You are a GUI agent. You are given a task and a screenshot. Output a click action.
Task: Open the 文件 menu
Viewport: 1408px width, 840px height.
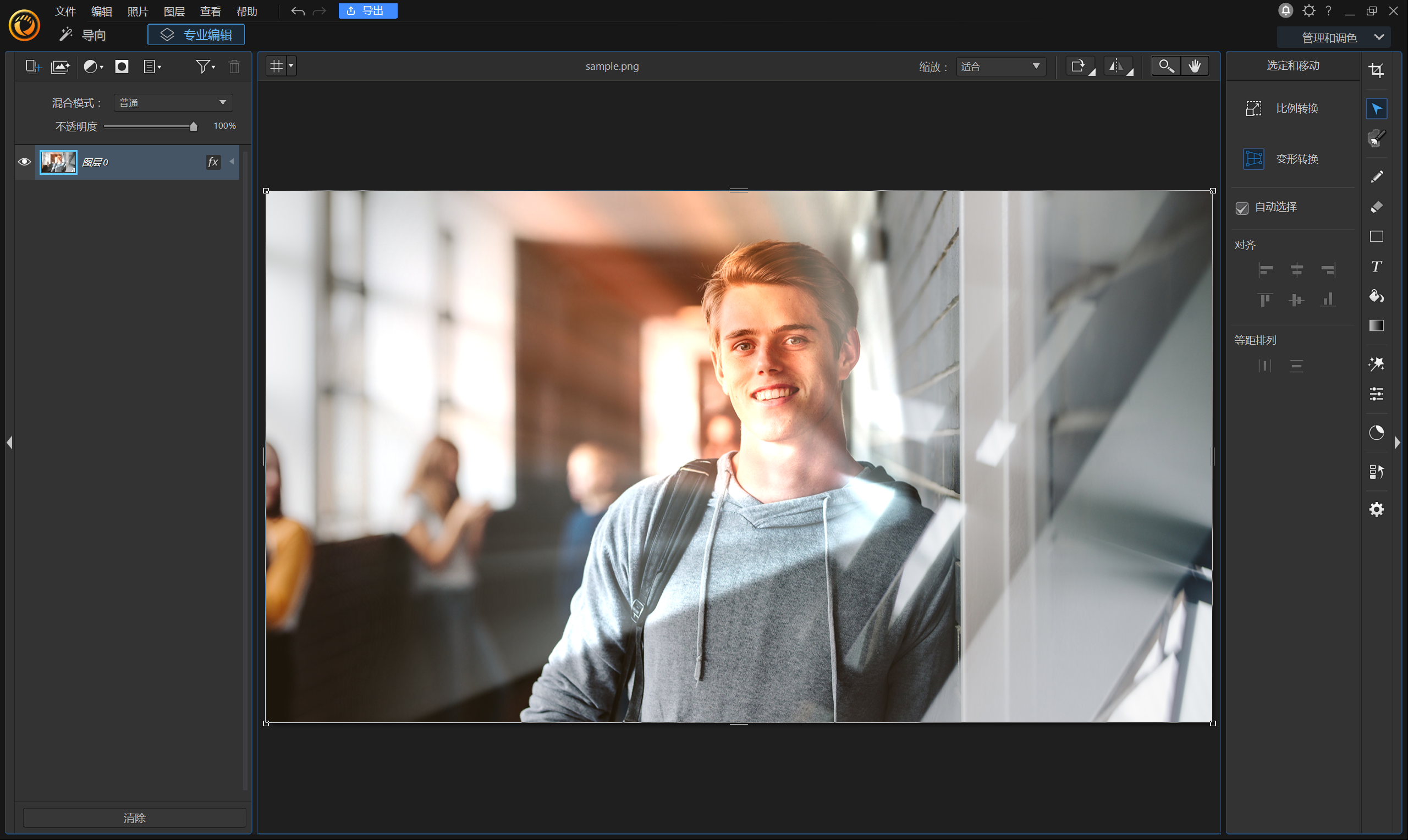click(x=65, y=12)
